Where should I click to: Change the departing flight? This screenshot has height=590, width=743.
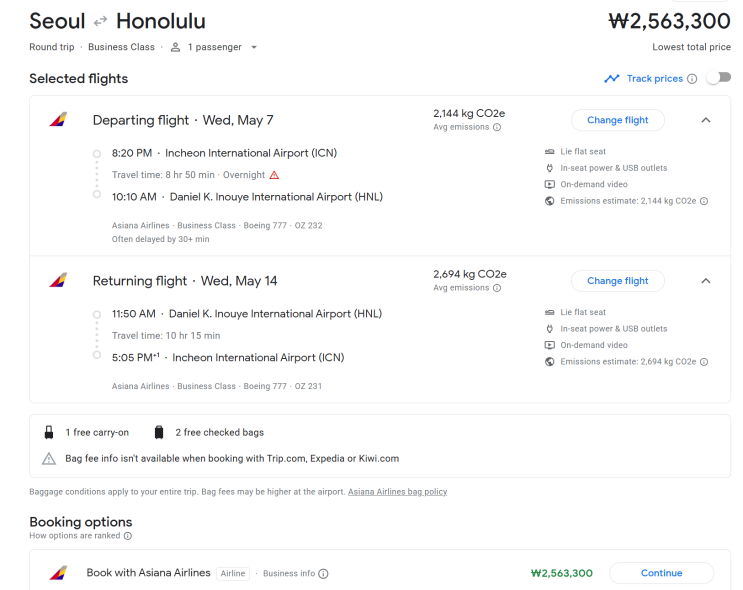(617, 120)
